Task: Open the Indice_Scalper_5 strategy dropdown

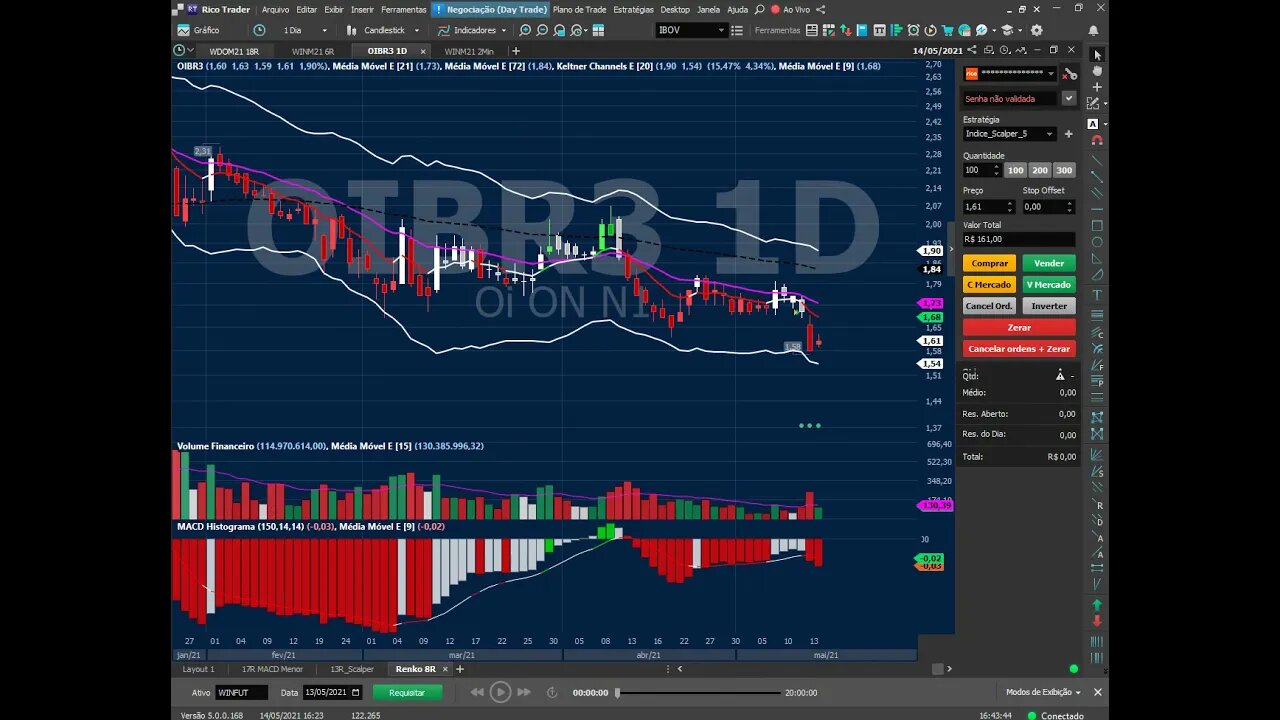Action: (x=1010, y=134)
